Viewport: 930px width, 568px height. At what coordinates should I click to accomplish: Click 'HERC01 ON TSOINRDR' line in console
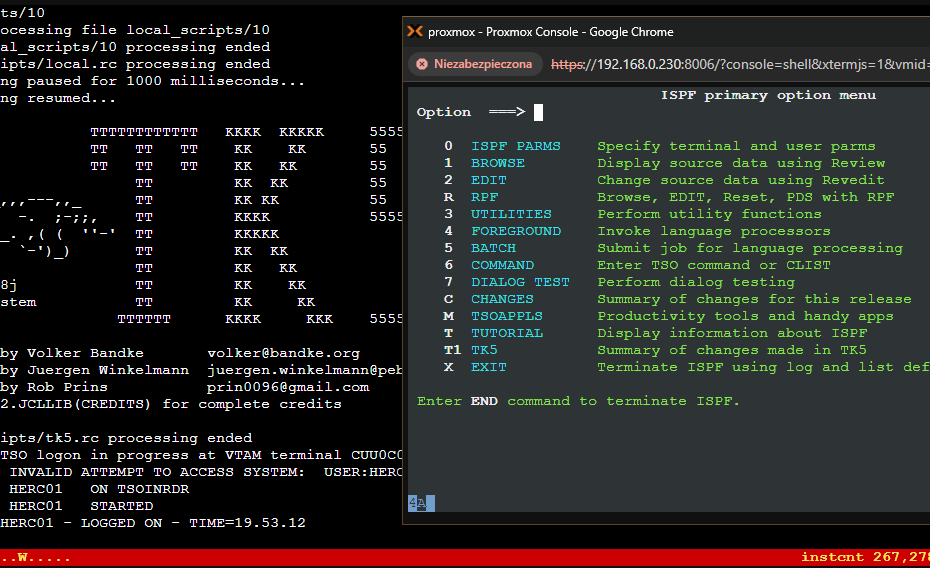coord(99,489)
